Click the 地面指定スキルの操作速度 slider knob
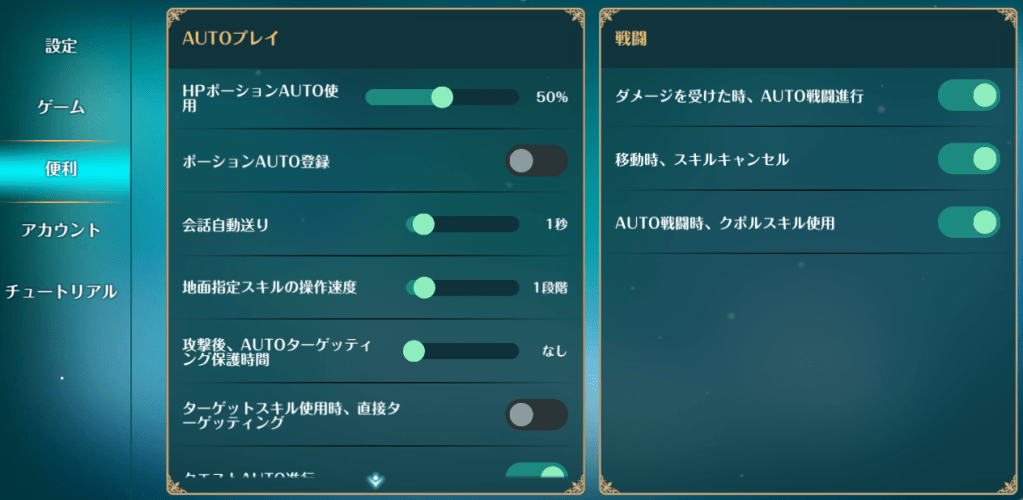This screenshot has height=500, width=1023. (x=424, y=288)
